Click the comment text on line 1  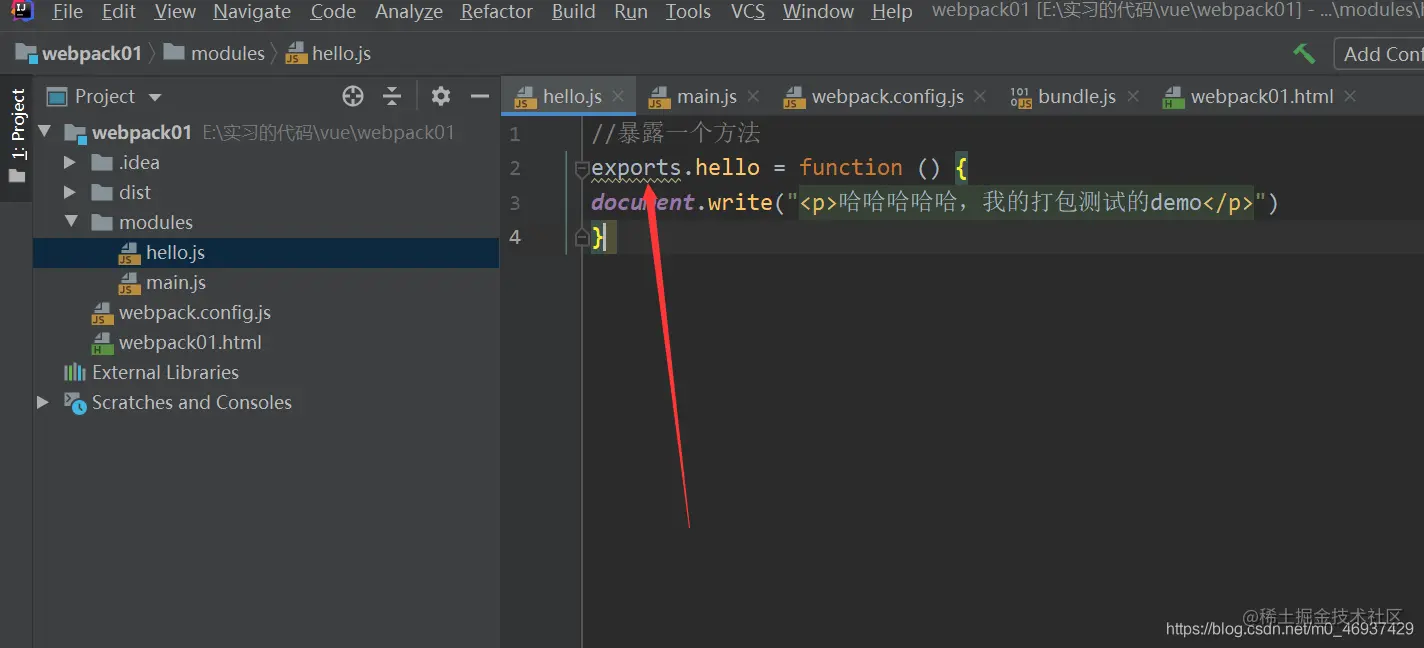[x=676, y=133]
